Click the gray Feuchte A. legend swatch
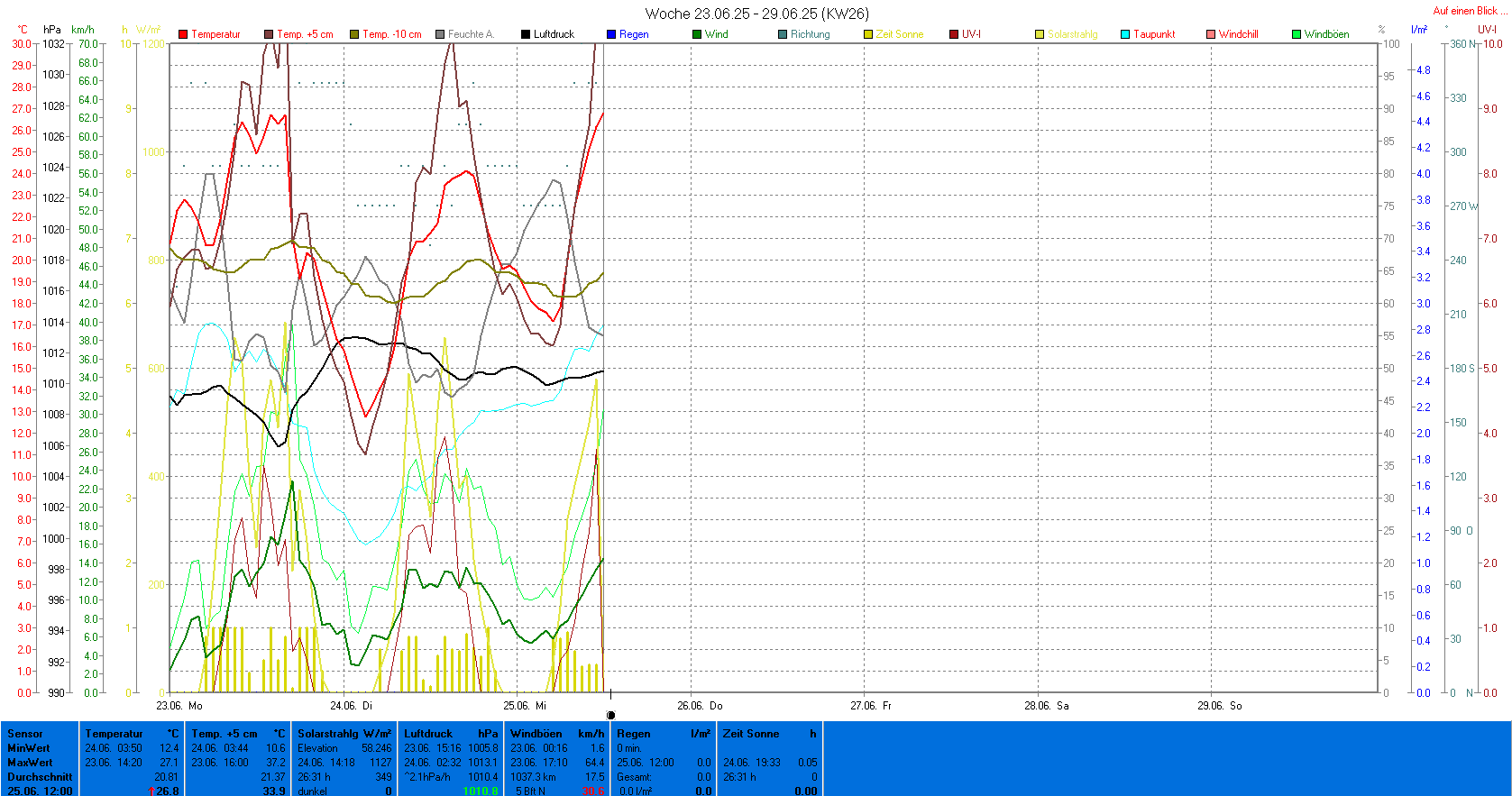1512x796 pixels. point(440,34)
